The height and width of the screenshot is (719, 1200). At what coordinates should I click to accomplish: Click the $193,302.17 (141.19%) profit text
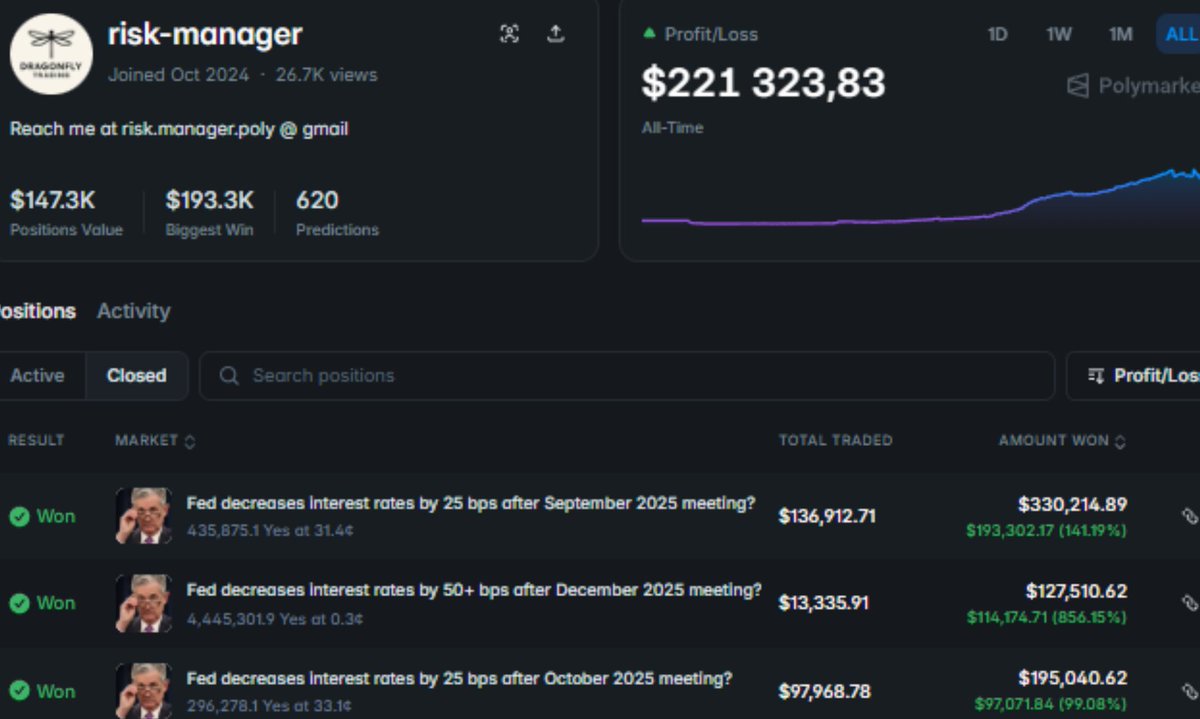pyautogui.click(x=1046, y=531)
